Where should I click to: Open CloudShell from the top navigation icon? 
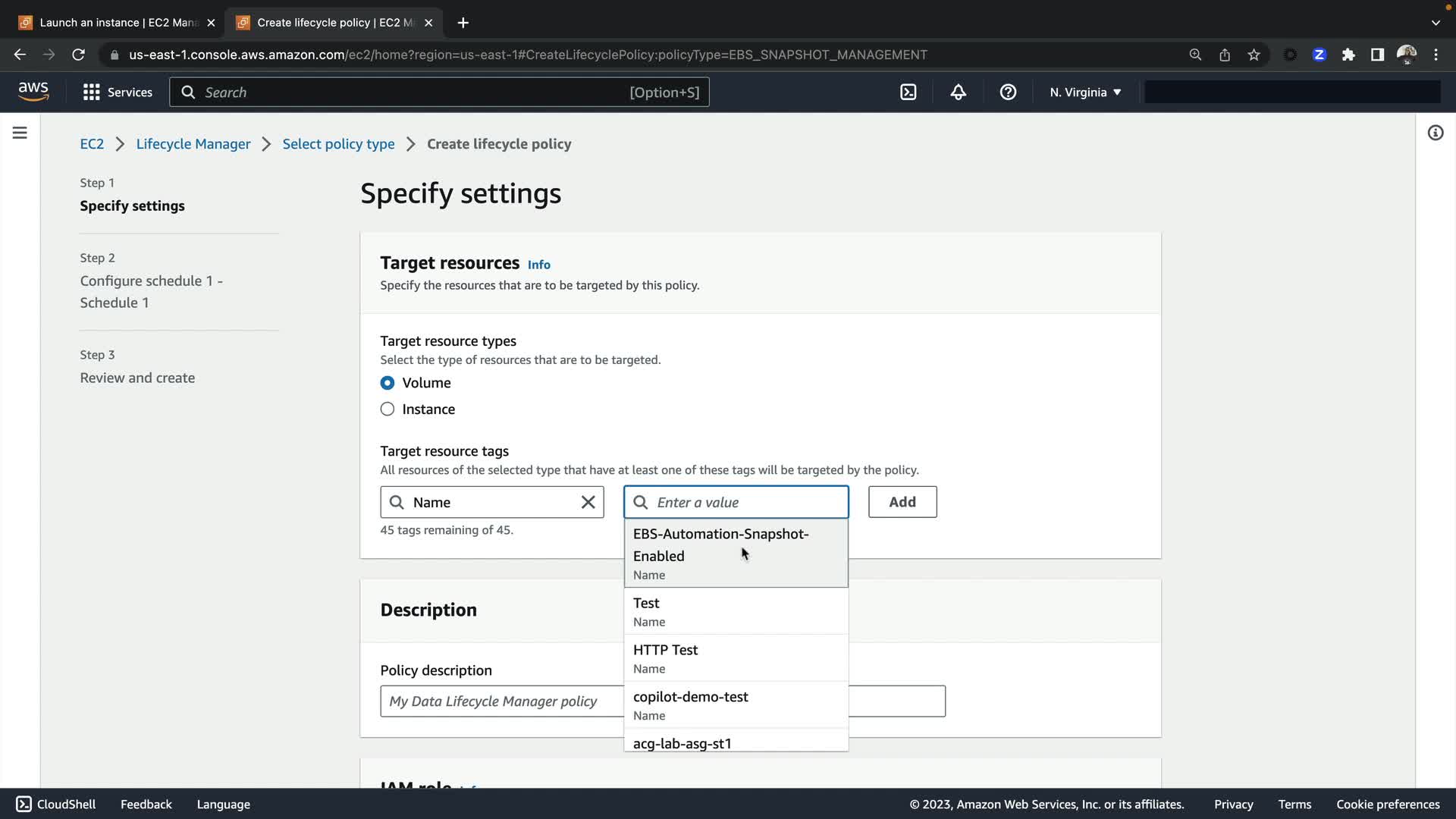[x=908, y=92]
